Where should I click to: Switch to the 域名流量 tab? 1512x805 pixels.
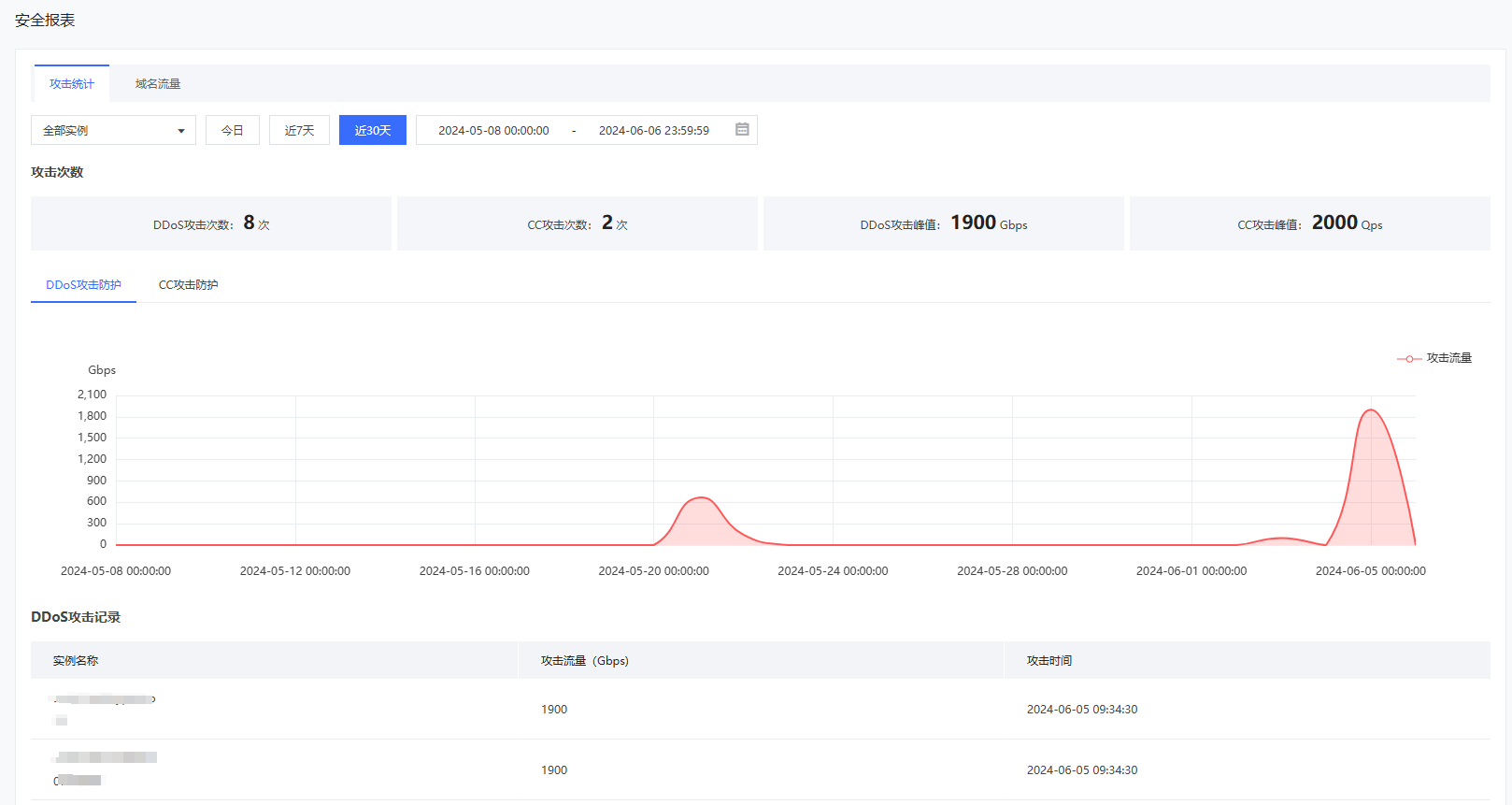point(157,84)
